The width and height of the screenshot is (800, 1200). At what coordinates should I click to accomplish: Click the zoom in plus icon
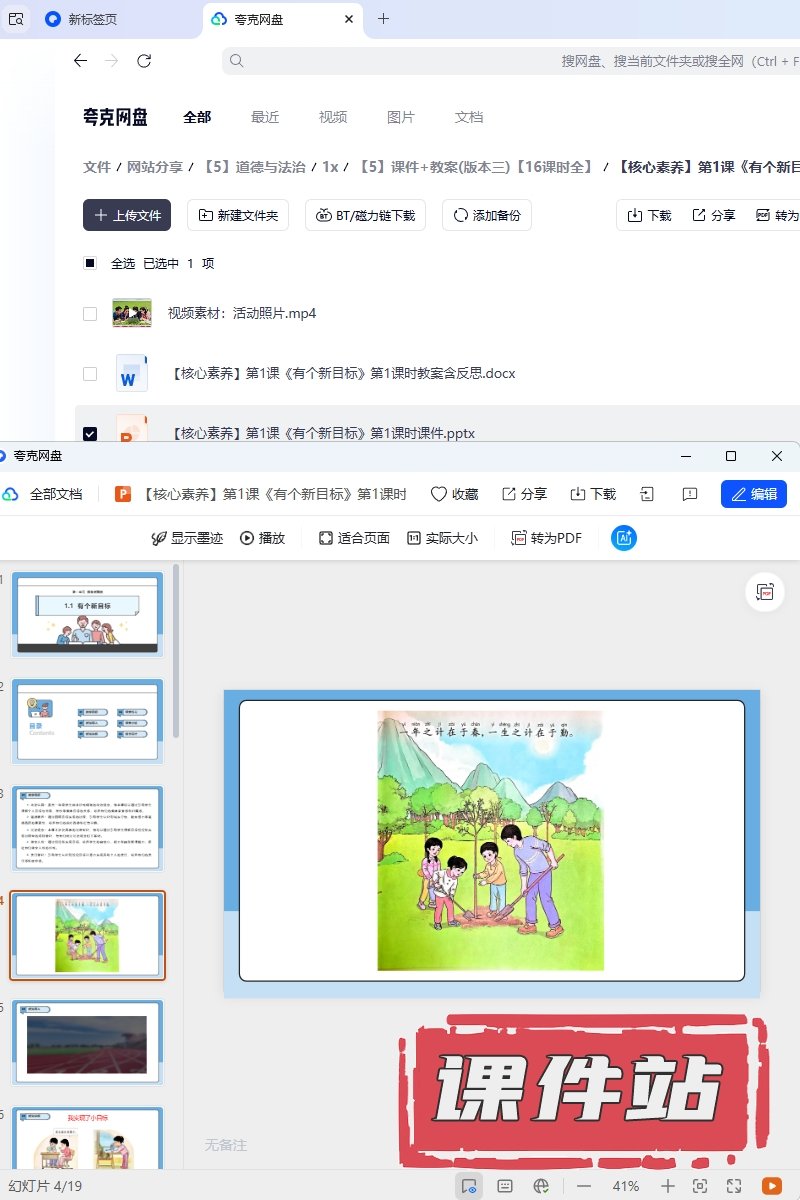pyautogui.click(x=668, y=1185)
